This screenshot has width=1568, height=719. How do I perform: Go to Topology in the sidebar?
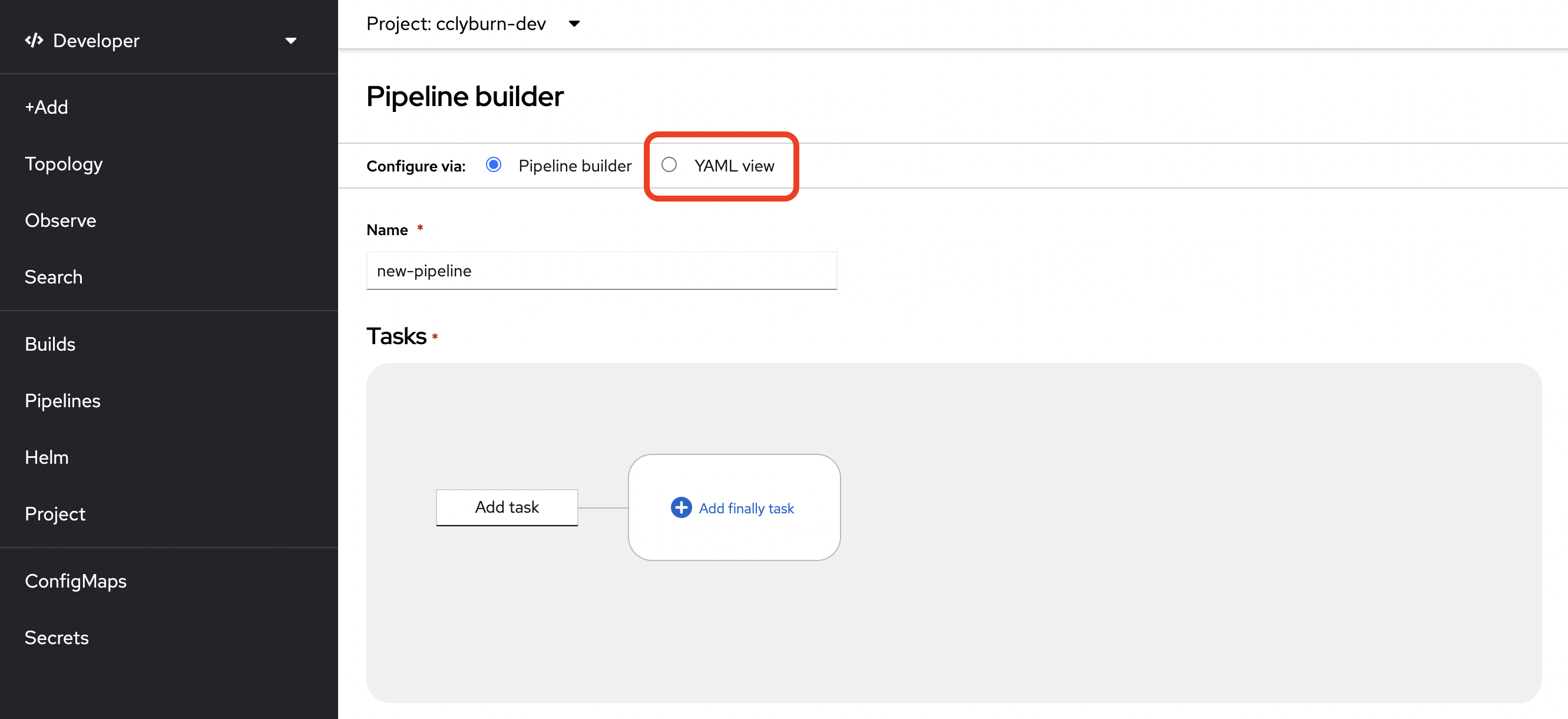pyautogui.click(x=63, y=164)
